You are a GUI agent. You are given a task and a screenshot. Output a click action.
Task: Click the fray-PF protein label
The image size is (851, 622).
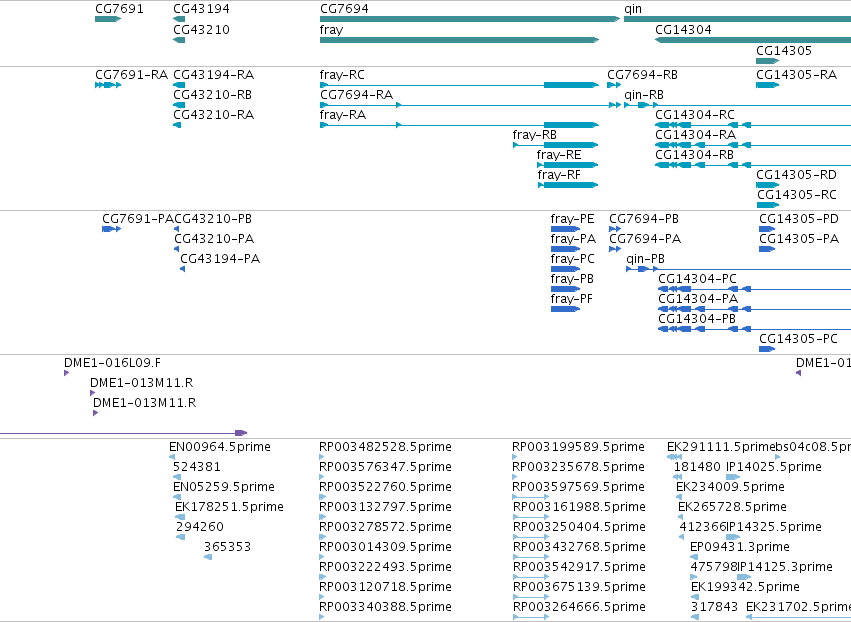571,300
